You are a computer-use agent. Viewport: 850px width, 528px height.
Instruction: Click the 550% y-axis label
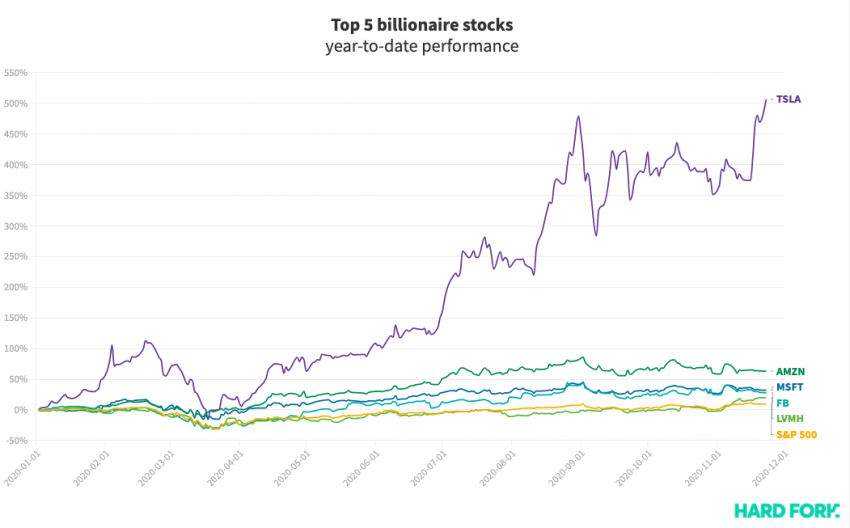[18, 73]
